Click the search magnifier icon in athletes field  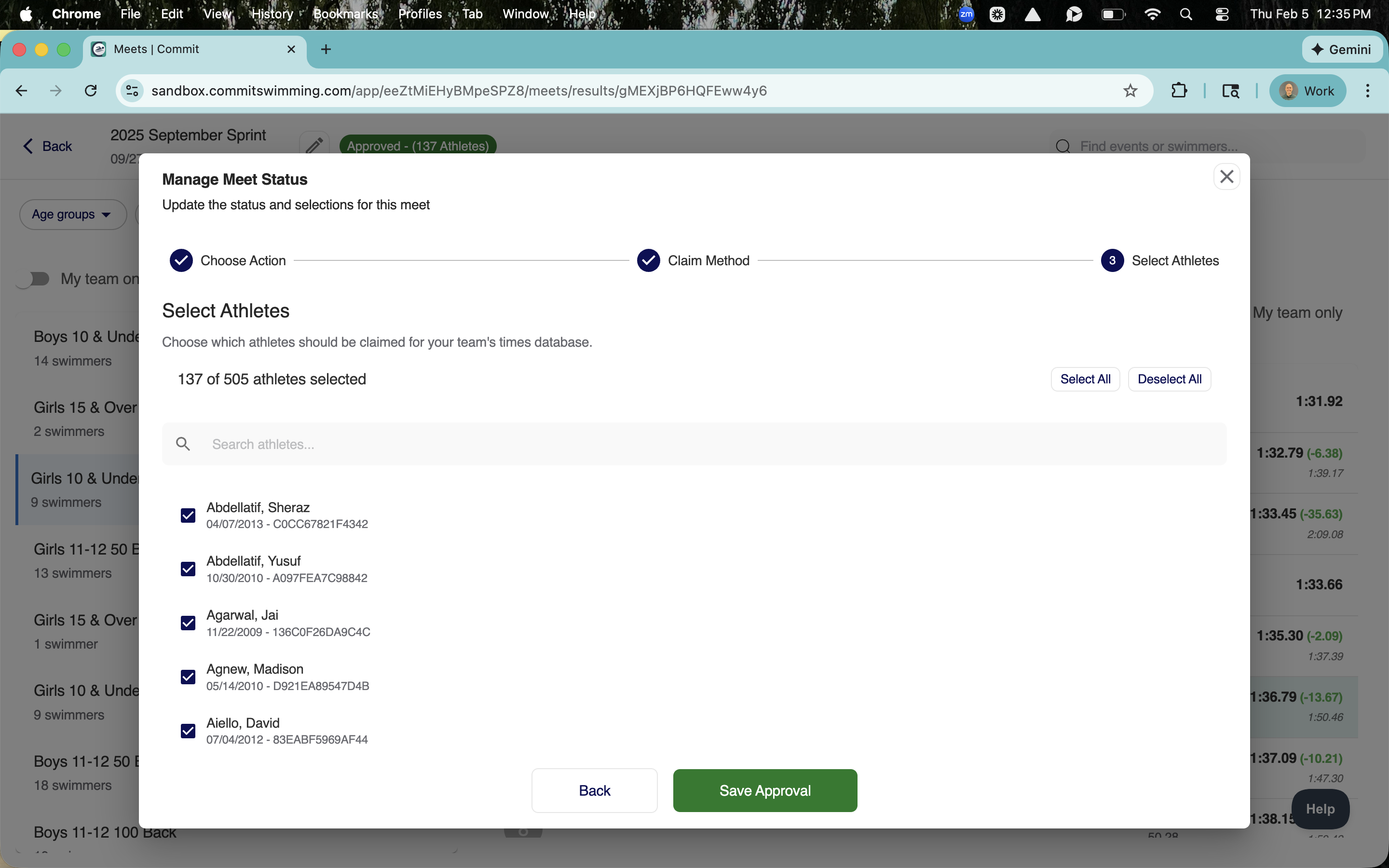[x=183, y=444]
